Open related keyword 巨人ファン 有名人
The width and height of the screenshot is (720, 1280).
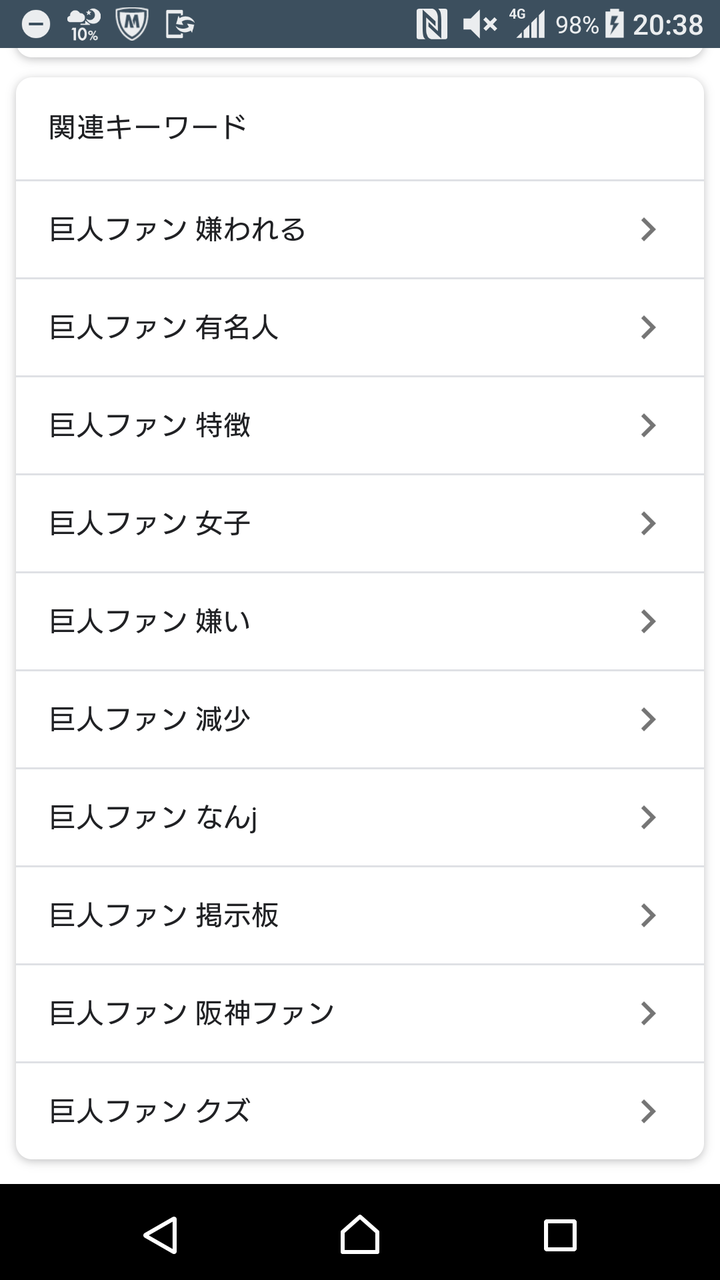[164, 328]
